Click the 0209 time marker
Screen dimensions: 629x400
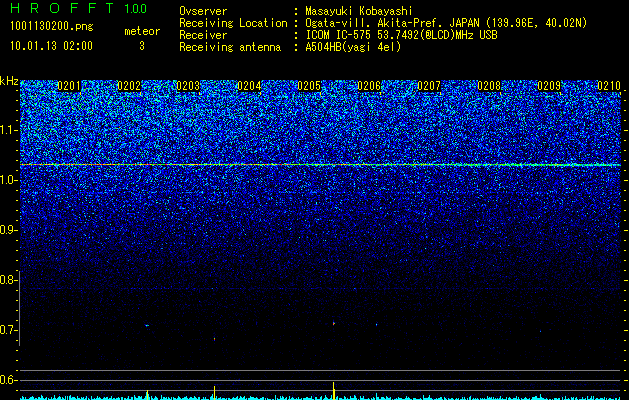pyautogui.click(x=549, y=86)
